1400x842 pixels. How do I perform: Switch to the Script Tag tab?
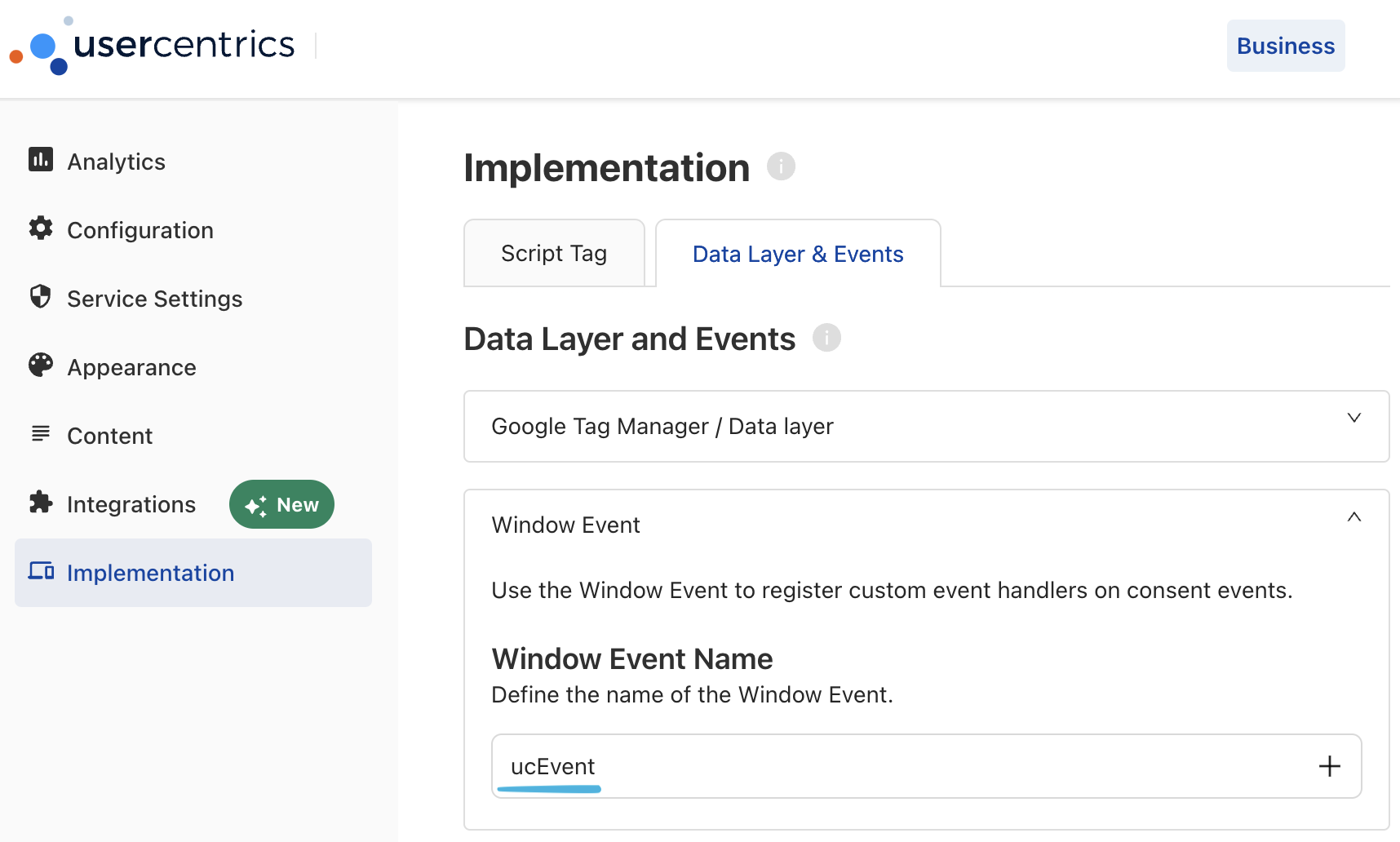click(x=554, y=253)
